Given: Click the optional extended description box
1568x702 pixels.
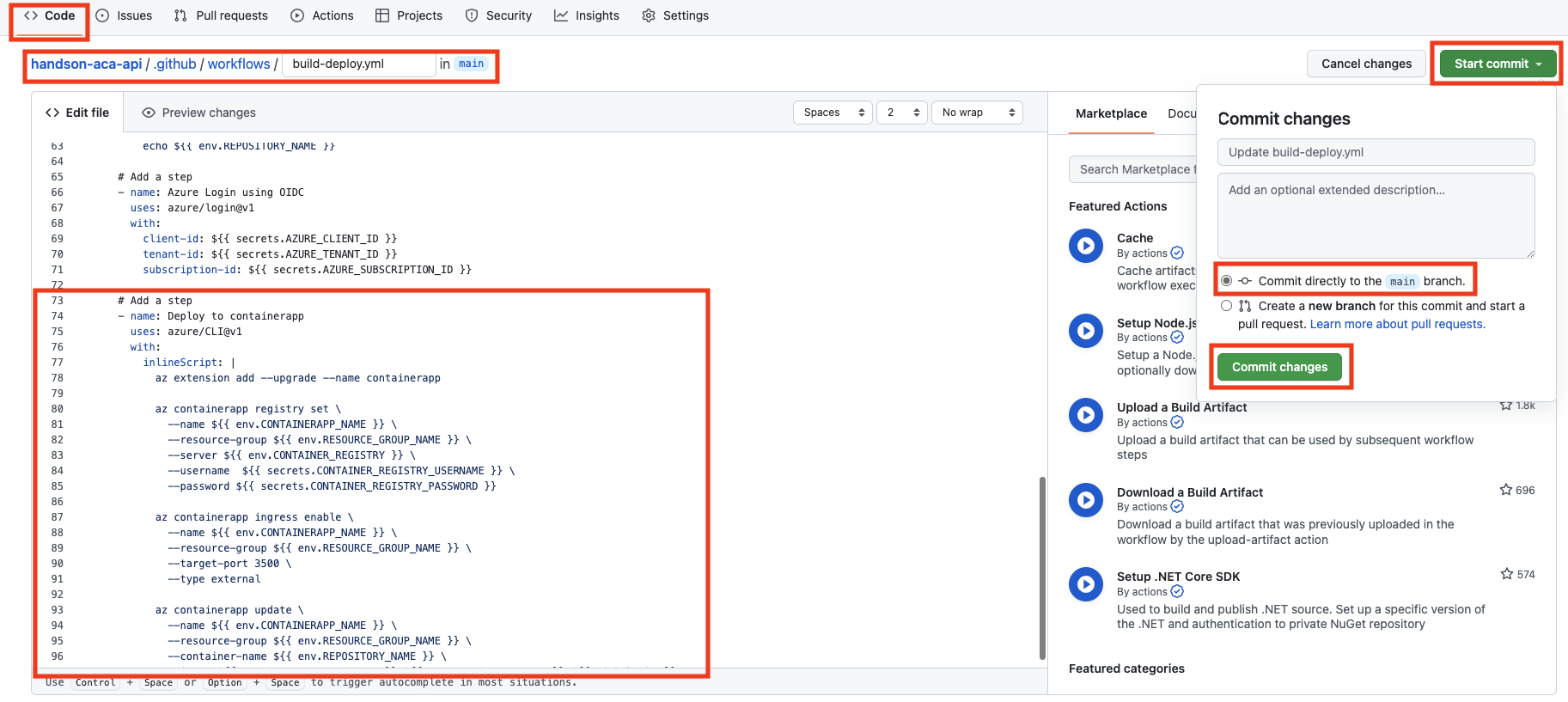Looking at the screenshot, I should click(x=1376, y=216).
